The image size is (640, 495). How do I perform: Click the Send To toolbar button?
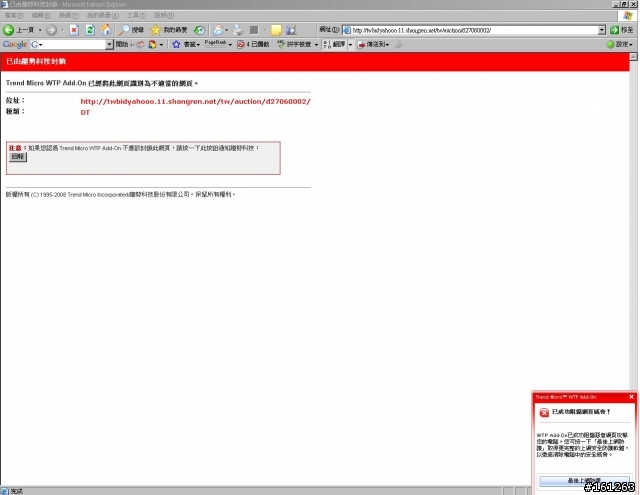(373, 44)
